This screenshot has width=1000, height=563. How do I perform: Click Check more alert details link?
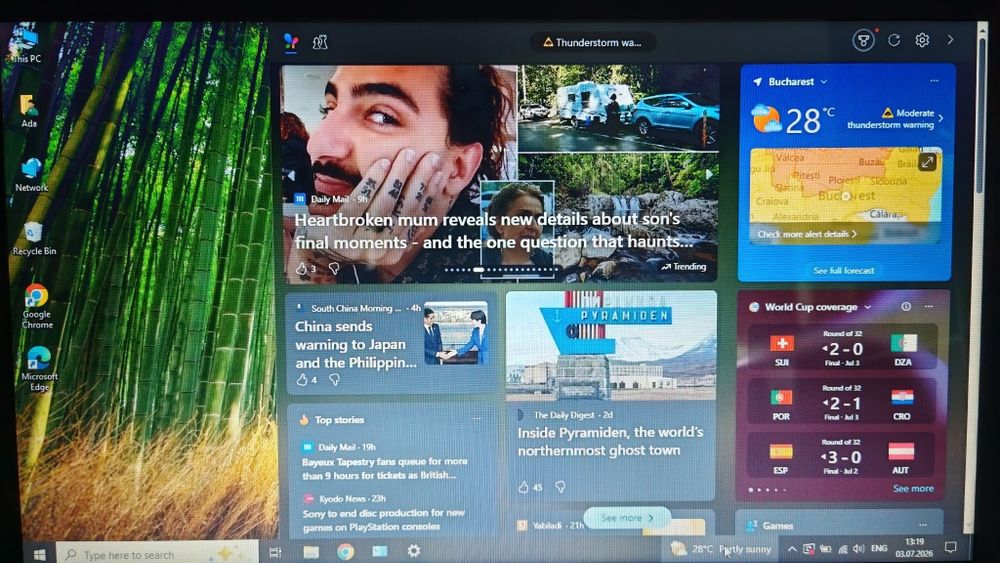807,234
